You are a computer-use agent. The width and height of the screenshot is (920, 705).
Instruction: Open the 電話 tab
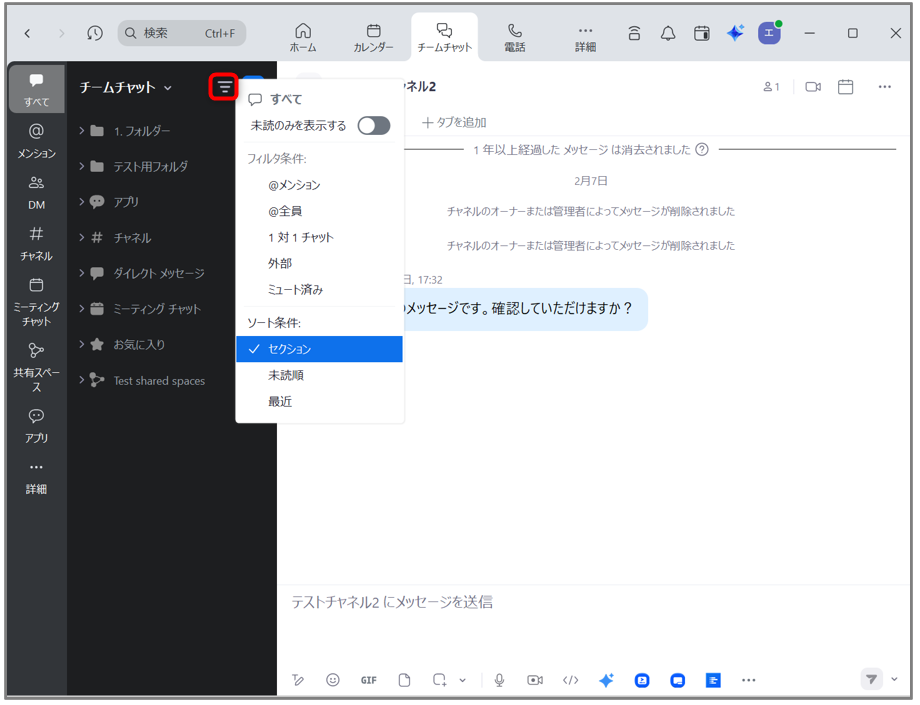[x=515, y=38]
